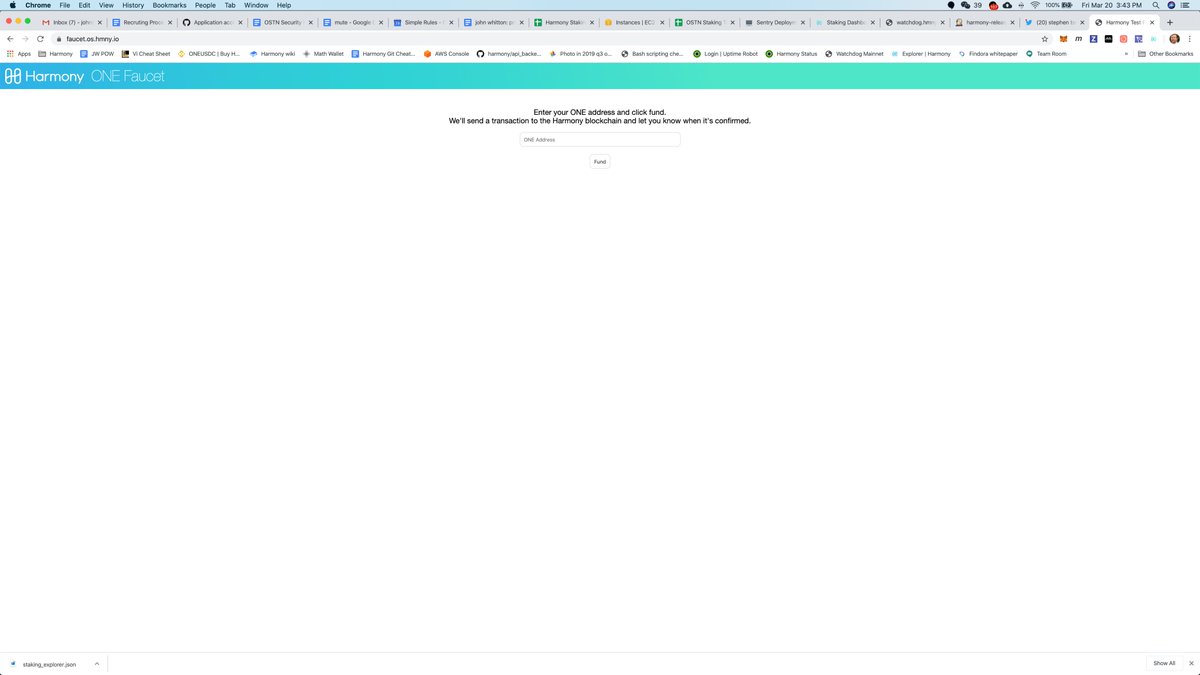
Task: Click the ONE Address input field
Action: [600, 140]
